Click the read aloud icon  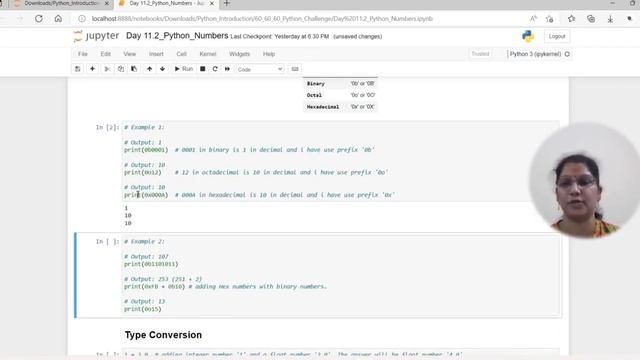(x=533, y=19)
